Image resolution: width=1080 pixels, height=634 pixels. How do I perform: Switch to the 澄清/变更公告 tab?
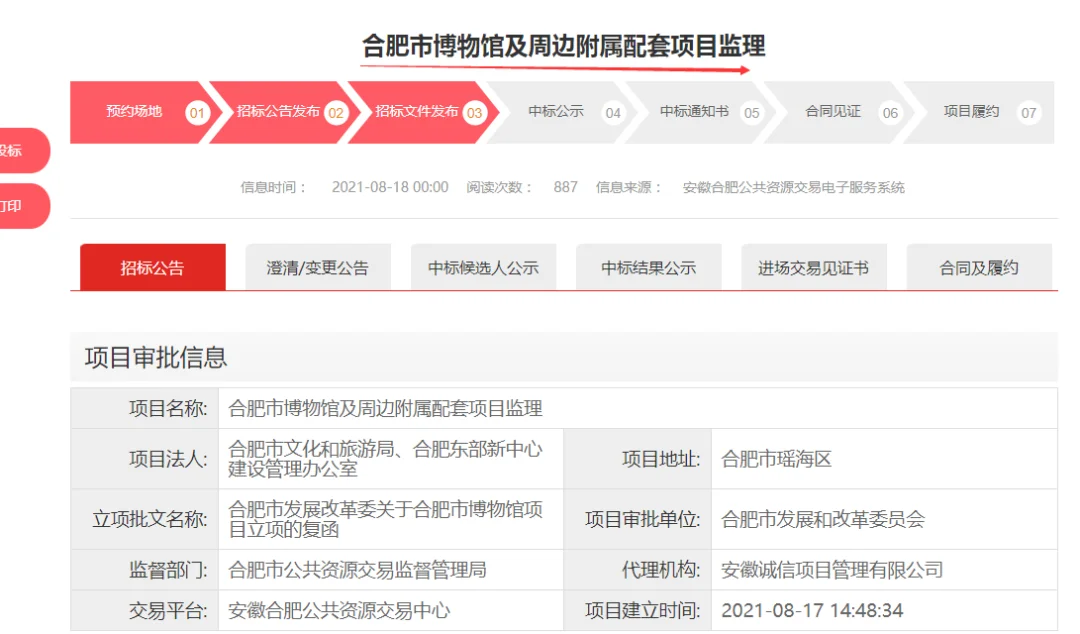[318, 267]
